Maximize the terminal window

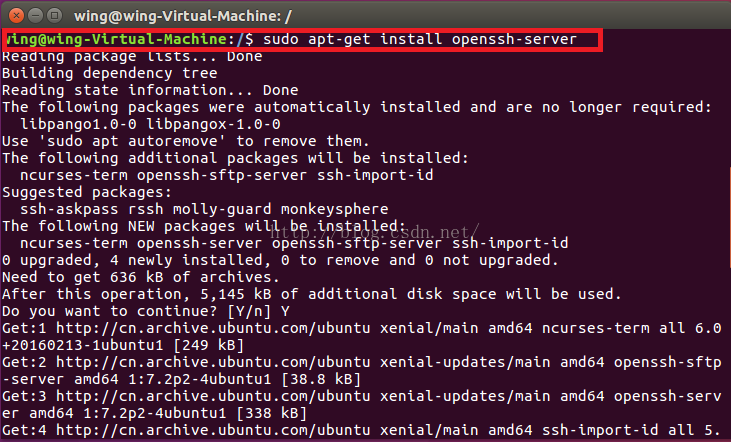point(55,16)
